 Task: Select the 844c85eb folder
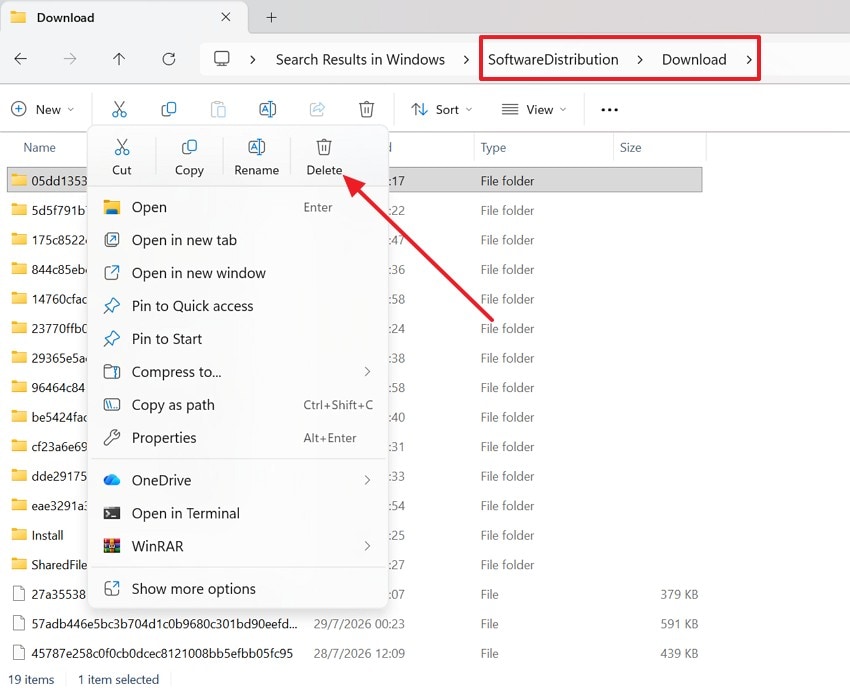(49, 269)
